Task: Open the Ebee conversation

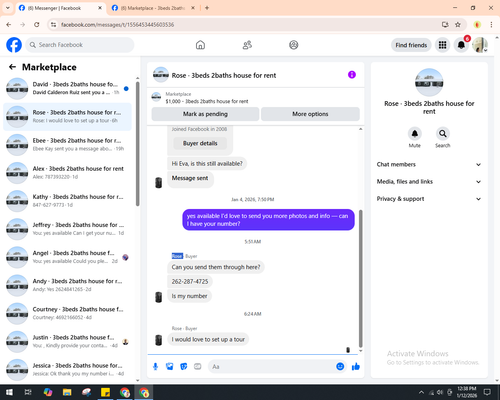Action: [x=67, y=145]
